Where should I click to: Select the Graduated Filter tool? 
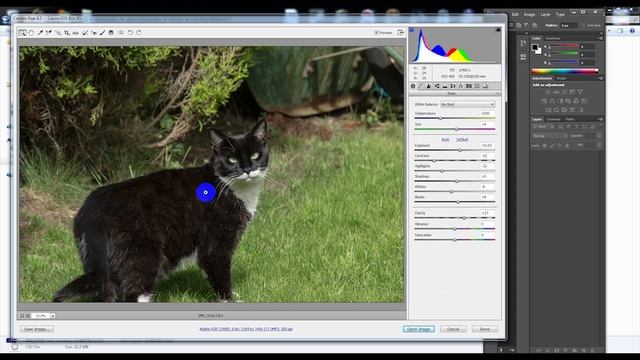pos(111,33)
